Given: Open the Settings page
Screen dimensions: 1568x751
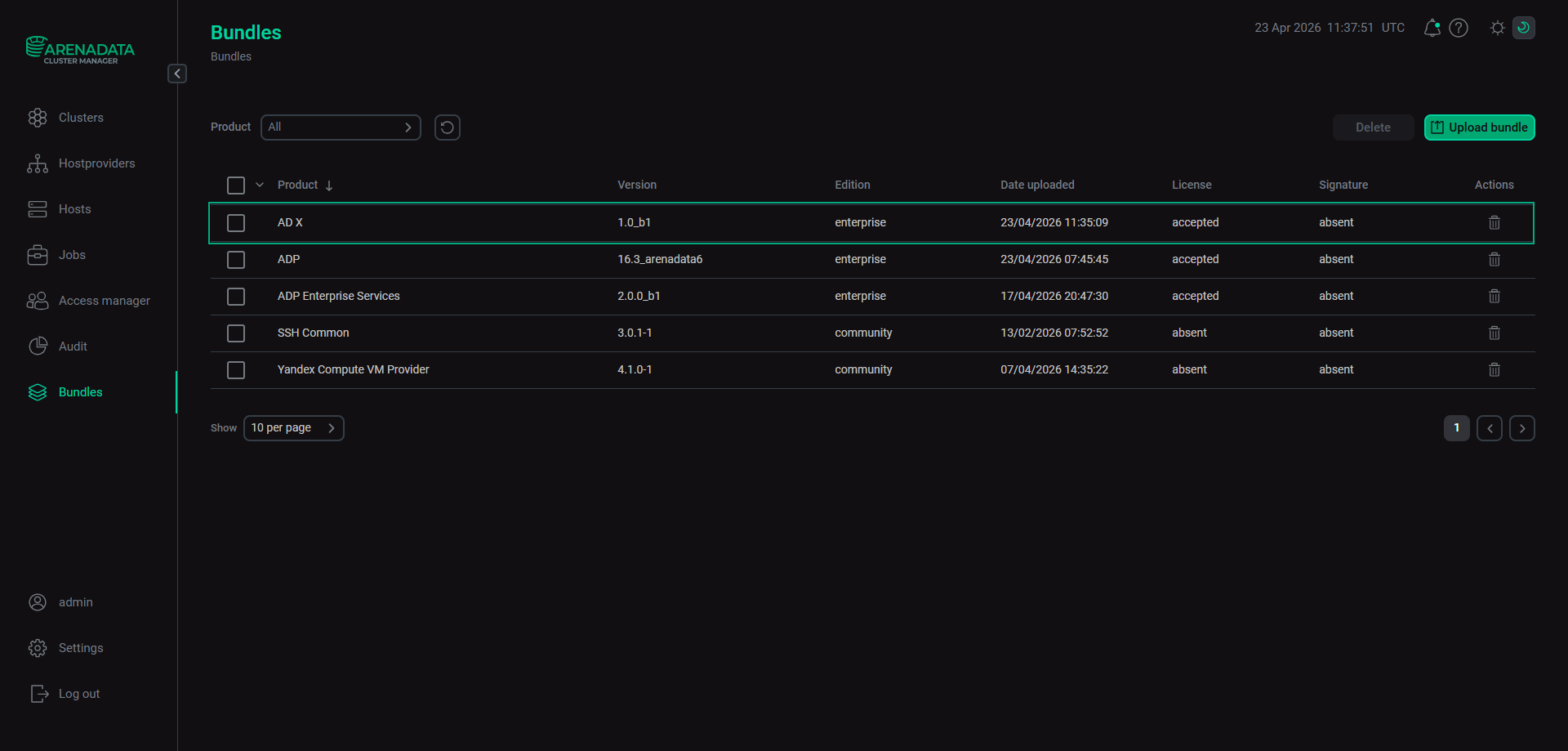Looking at the screenshot, I should point(81,648).
